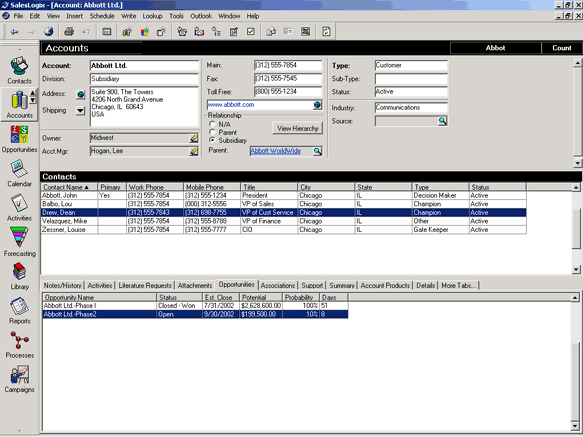583x437 pixels.
Task: Select the Subsidiary relationship radio button
Action: pos(212,140)
